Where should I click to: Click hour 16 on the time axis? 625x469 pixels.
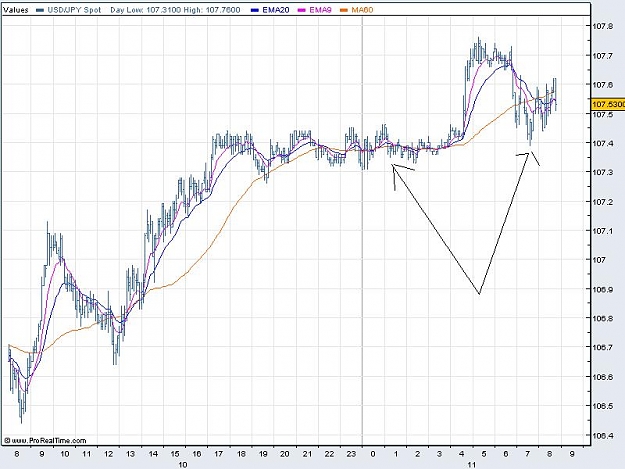tap(197, 454)
